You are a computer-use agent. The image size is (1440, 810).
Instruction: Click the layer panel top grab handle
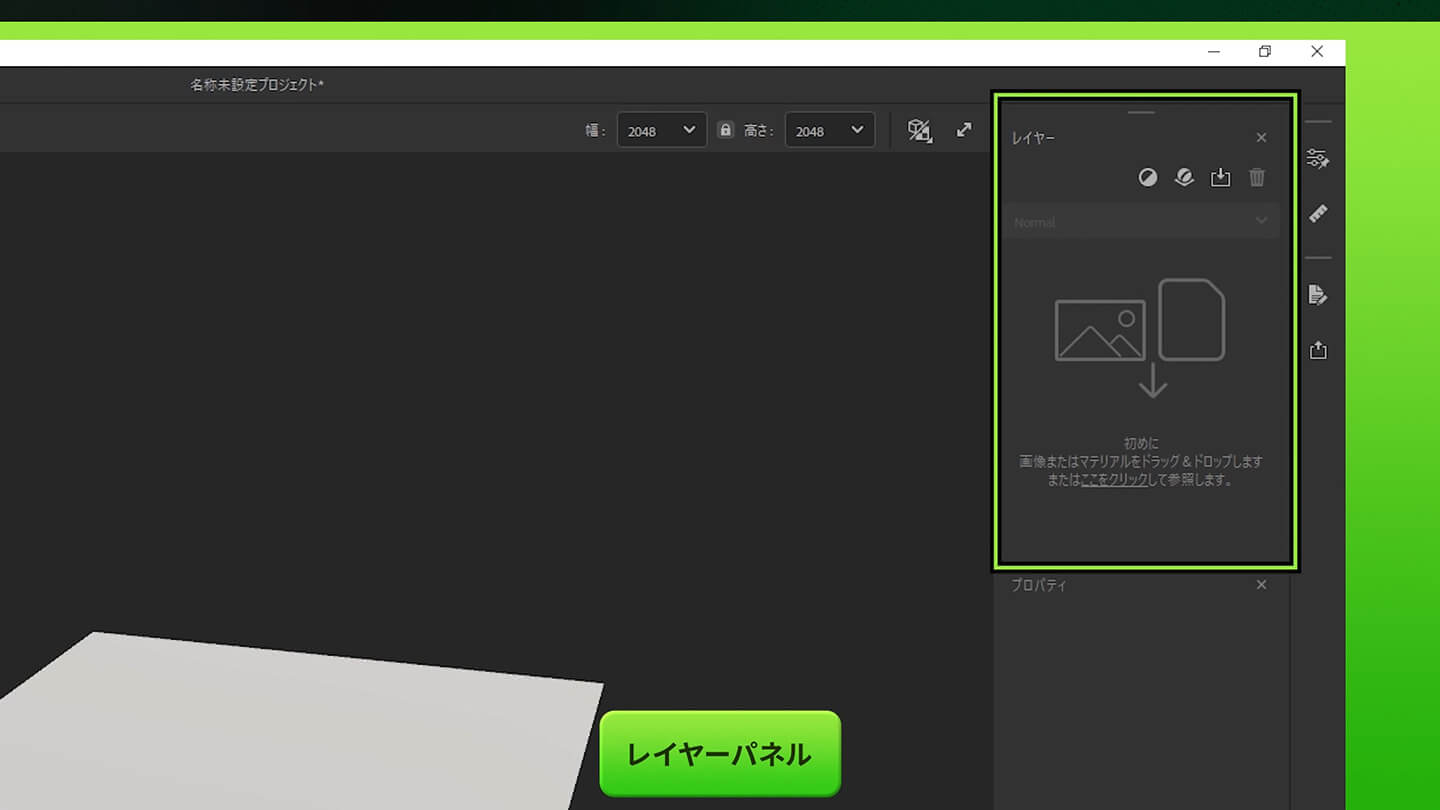(1141, 112)
